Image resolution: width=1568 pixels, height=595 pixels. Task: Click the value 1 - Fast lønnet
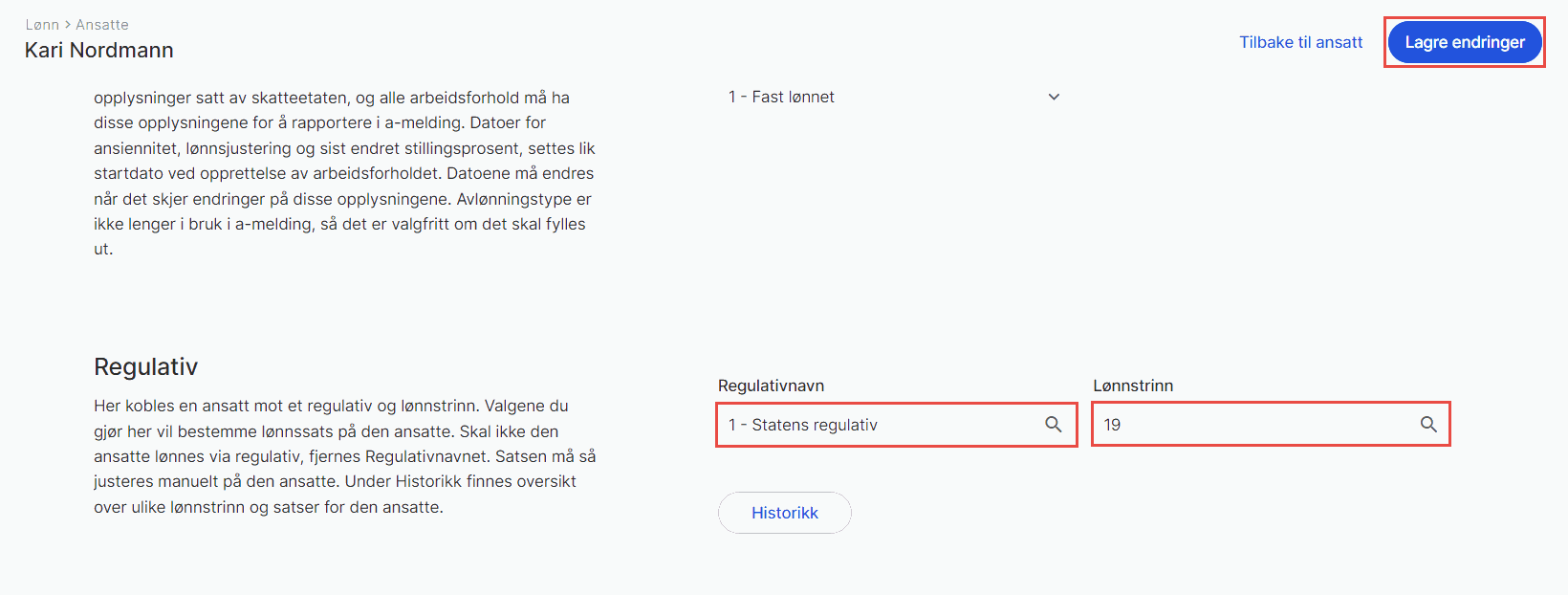point(779,97)
